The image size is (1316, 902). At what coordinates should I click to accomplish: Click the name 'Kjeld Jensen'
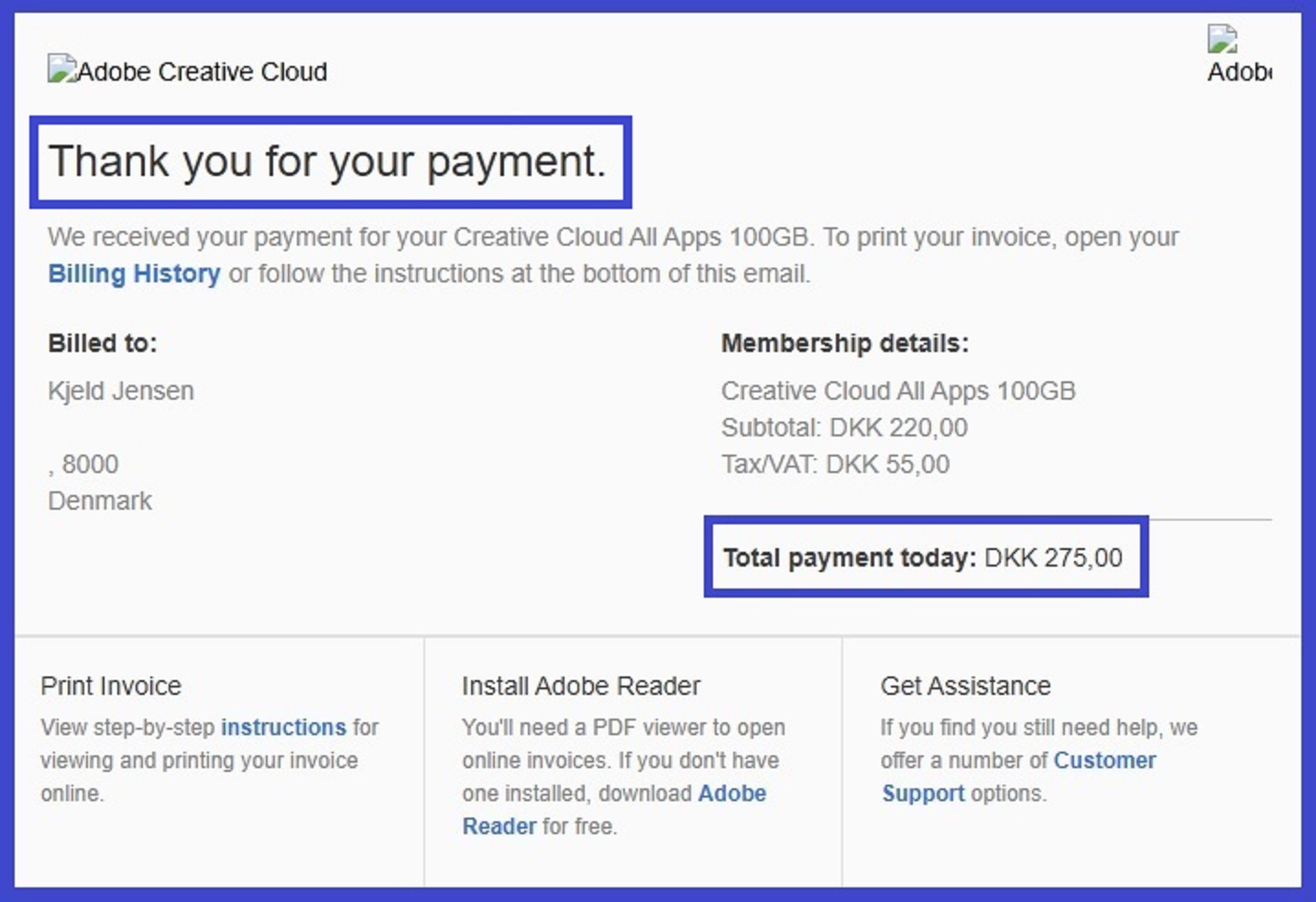pos(121,390)
